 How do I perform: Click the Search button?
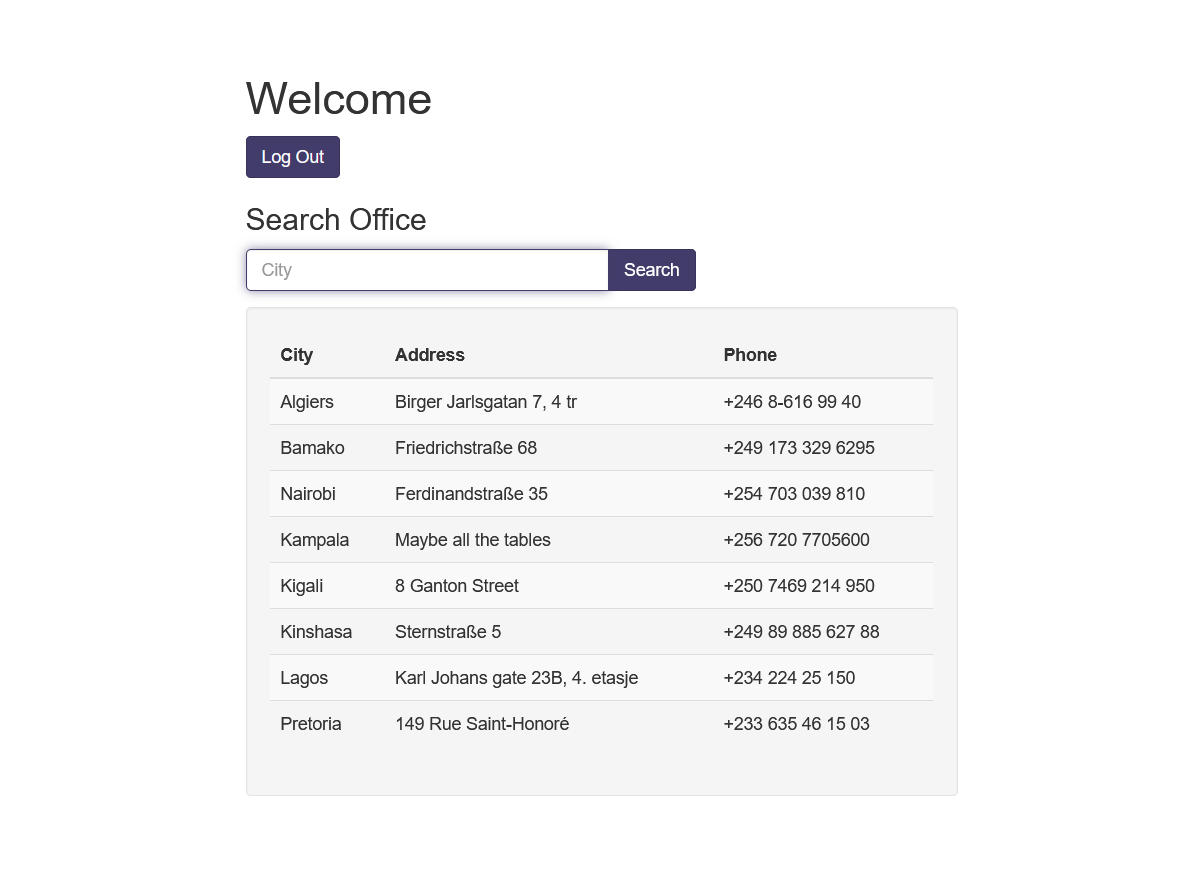coord(652,270)
